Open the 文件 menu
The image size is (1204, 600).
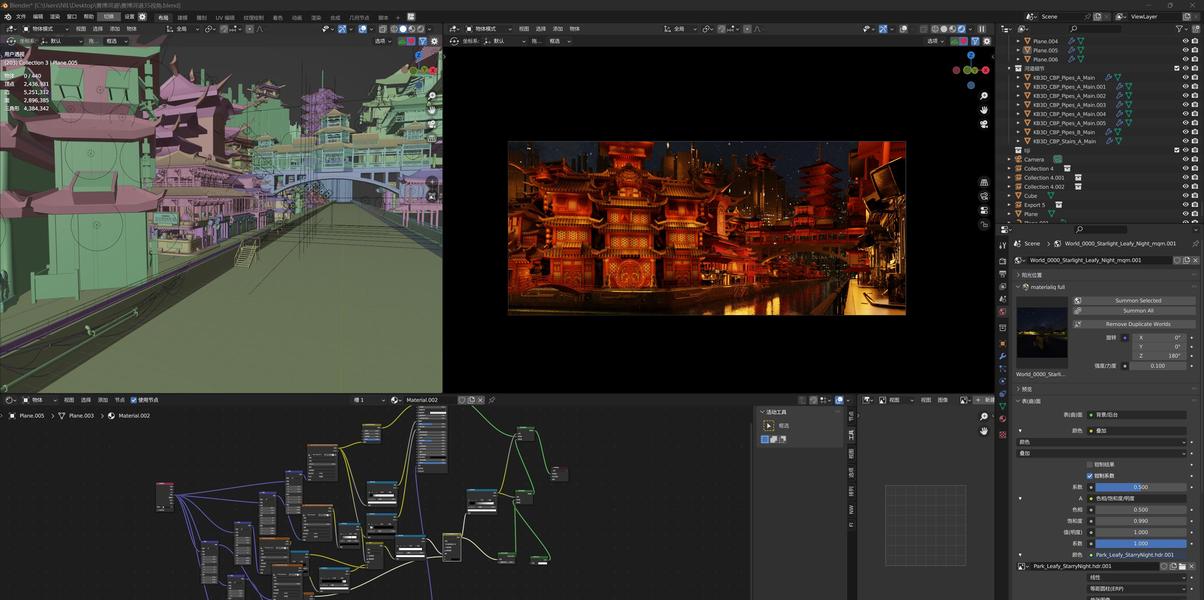pos(21,17)
